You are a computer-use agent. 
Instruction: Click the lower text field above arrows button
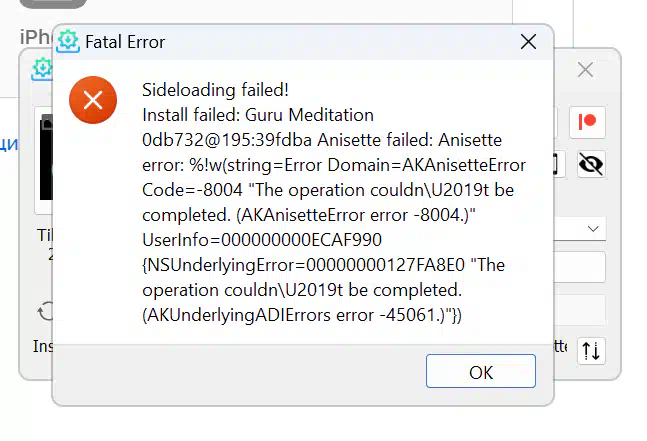[x=579, y=309]
